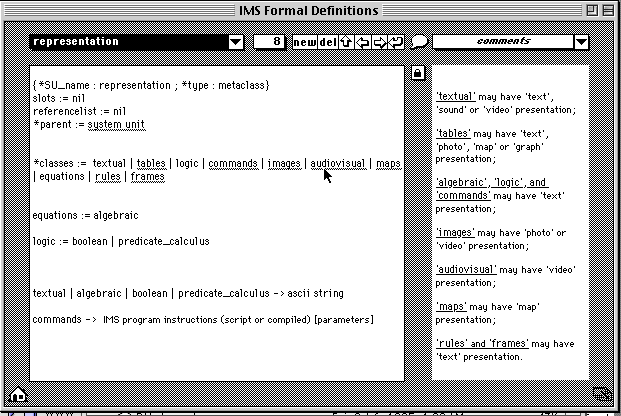Click the 'textual' link in comments panel
Image resolution: width=621 pixels, height=416 pixels.
tap(456, 96)
